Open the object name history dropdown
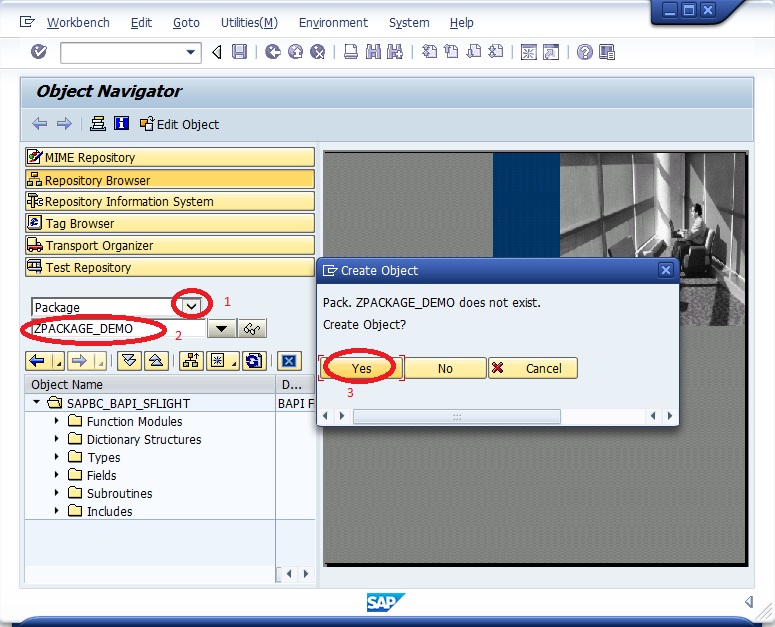The height and width of the screenshot is (627, 775). (221, 329)
